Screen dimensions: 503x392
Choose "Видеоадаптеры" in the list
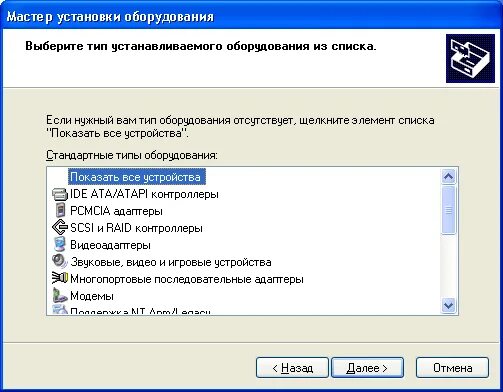point(110,245)
